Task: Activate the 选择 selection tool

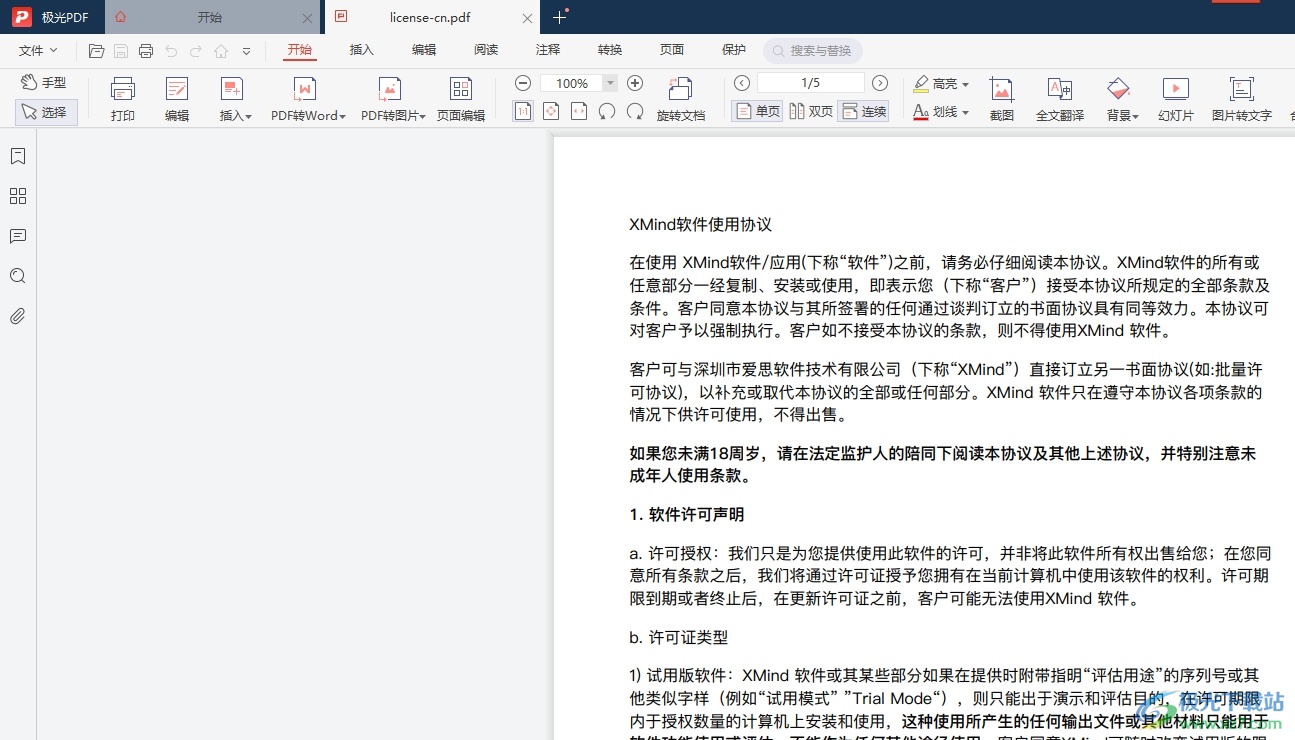Action: 46,112
